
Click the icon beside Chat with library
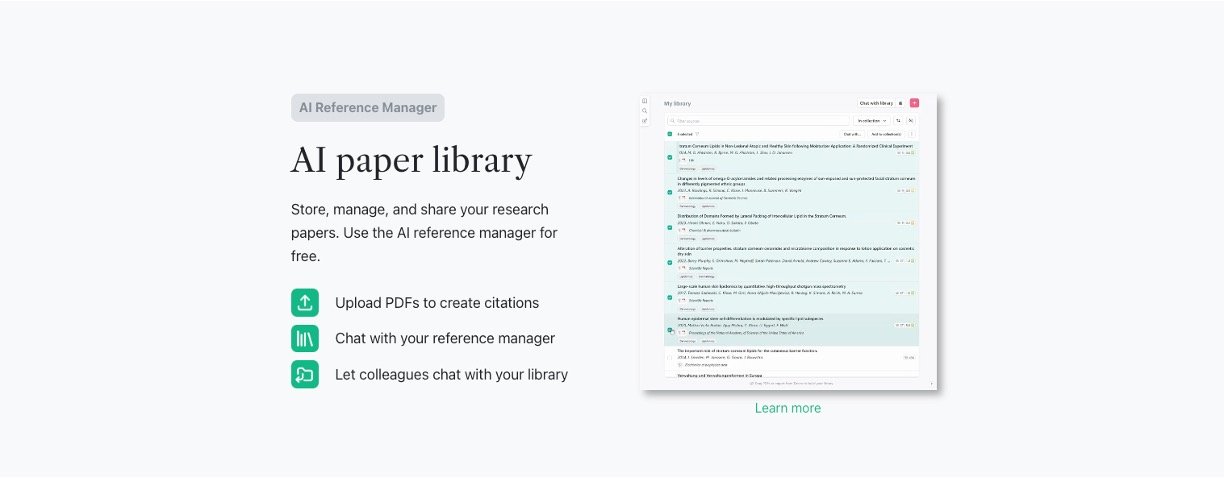900,103
